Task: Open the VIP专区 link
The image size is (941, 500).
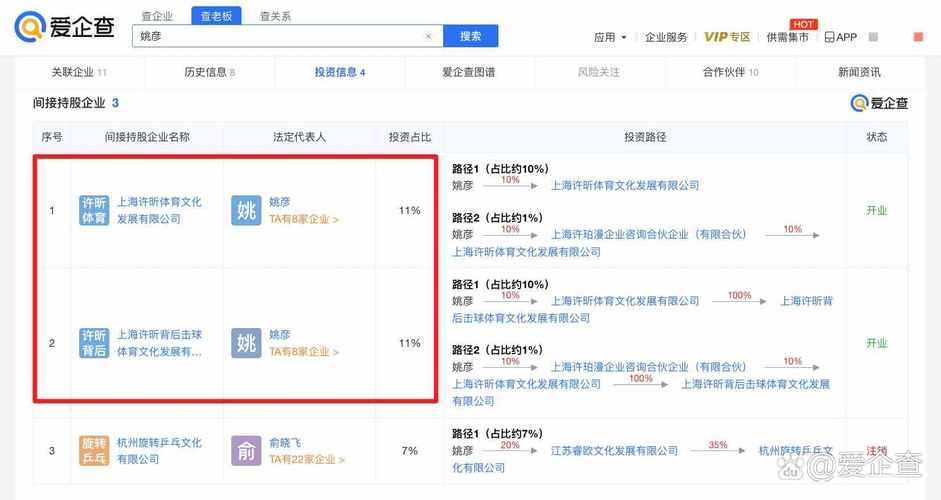Action: pyautogui.click(x=727, y=37)
